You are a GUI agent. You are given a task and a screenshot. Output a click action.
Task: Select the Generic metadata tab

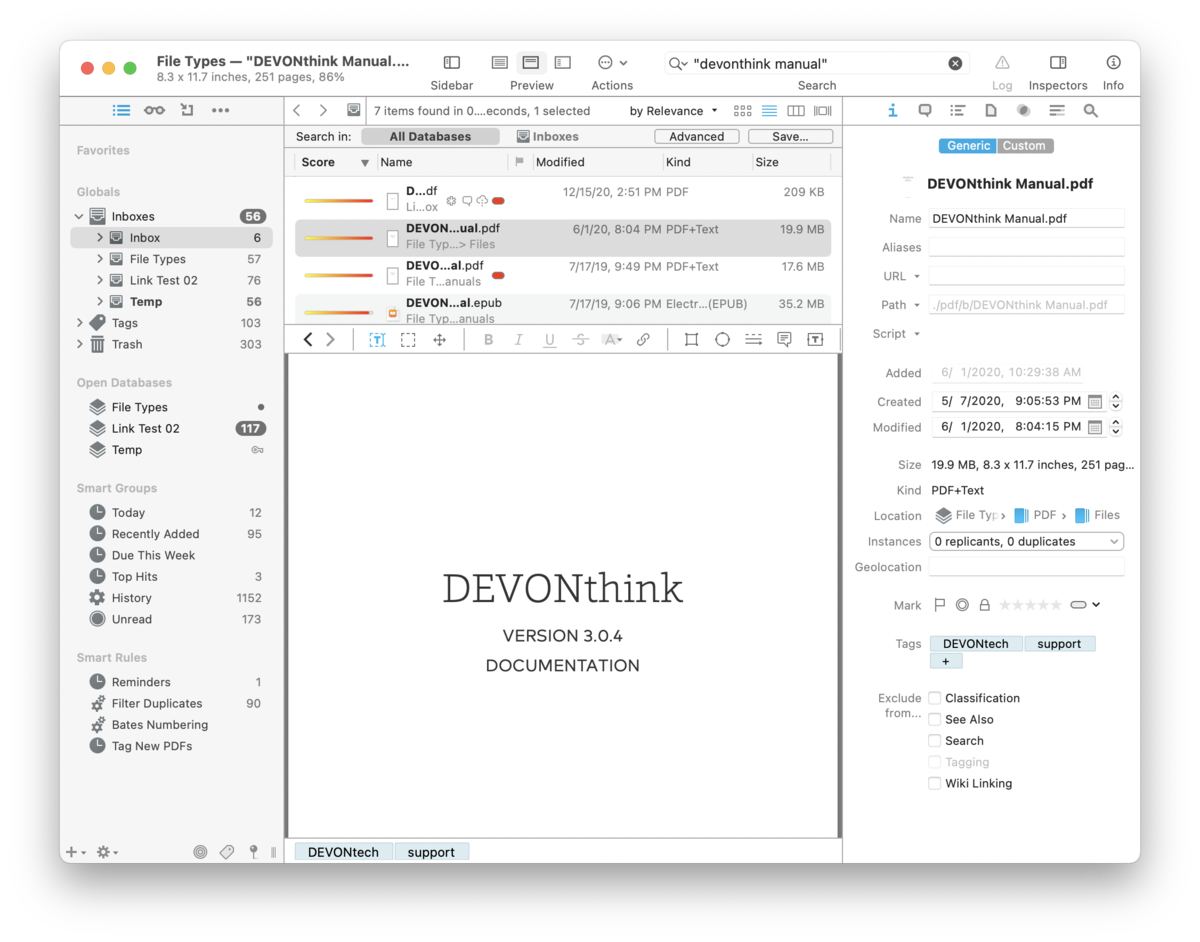(x=968, y=146)
